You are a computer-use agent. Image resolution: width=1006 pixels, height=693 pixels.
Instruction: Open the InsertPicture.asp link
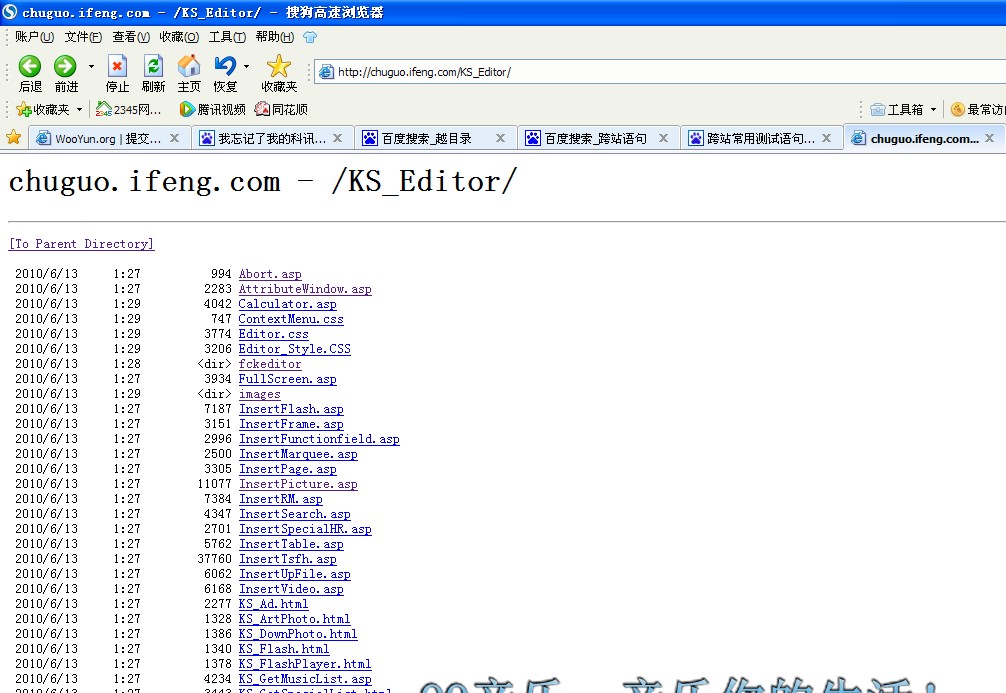tap(298, 484)
